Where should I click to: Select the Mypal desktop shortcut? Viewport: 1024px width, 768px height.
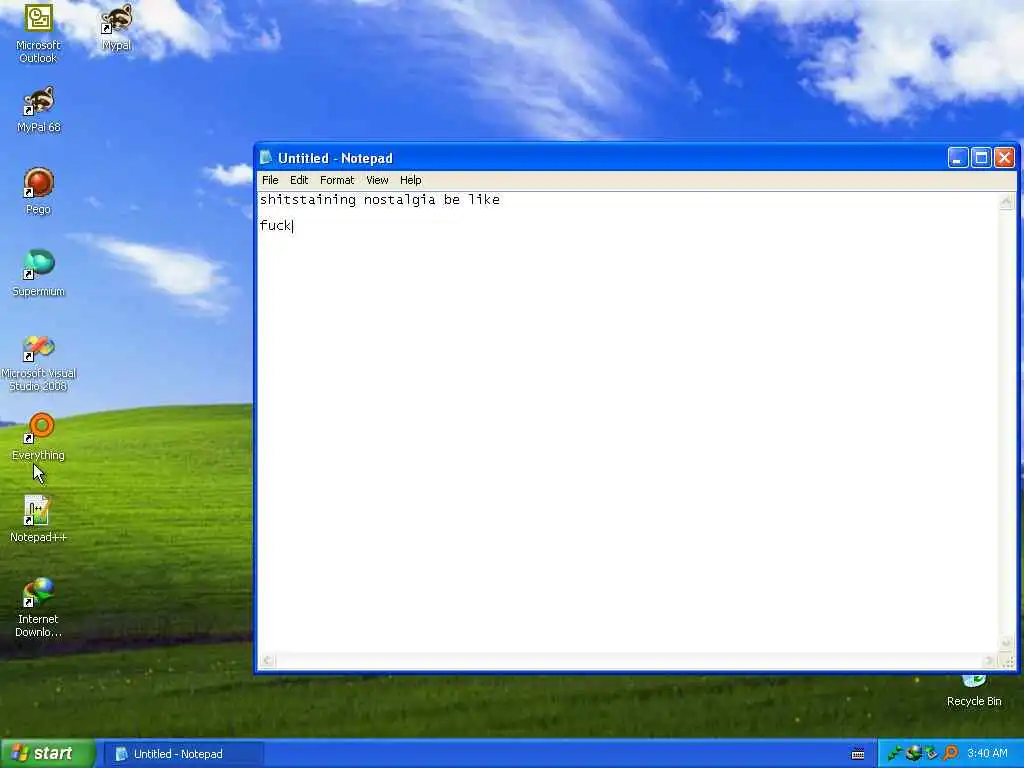[x=116, y=27]
